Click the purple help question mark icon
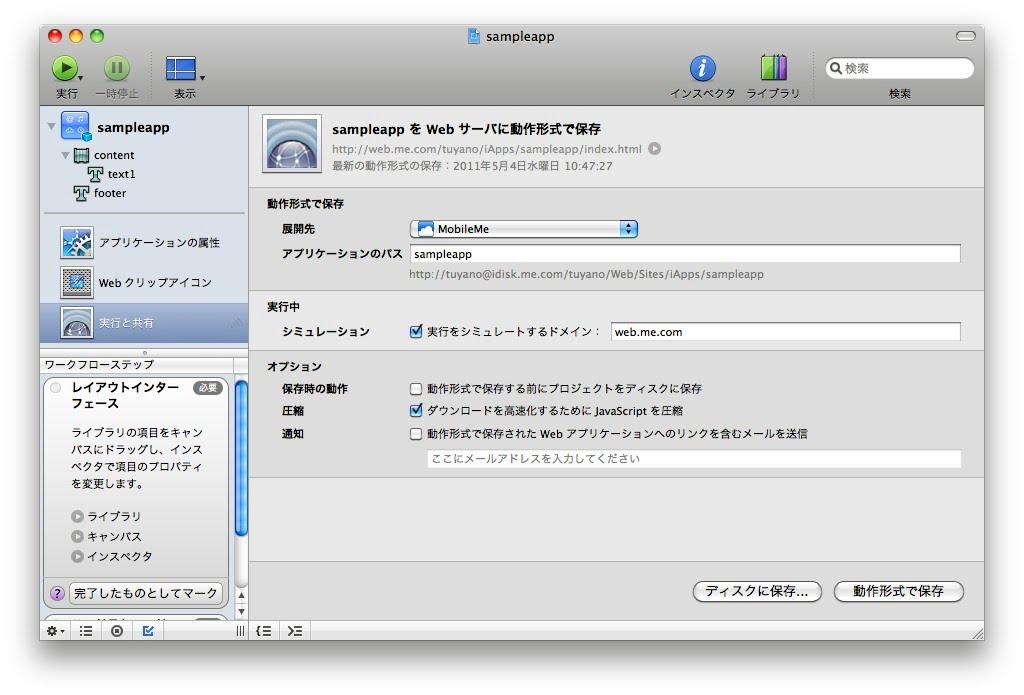The width and height of the screenshot is (1024, 695). [57, 593]
